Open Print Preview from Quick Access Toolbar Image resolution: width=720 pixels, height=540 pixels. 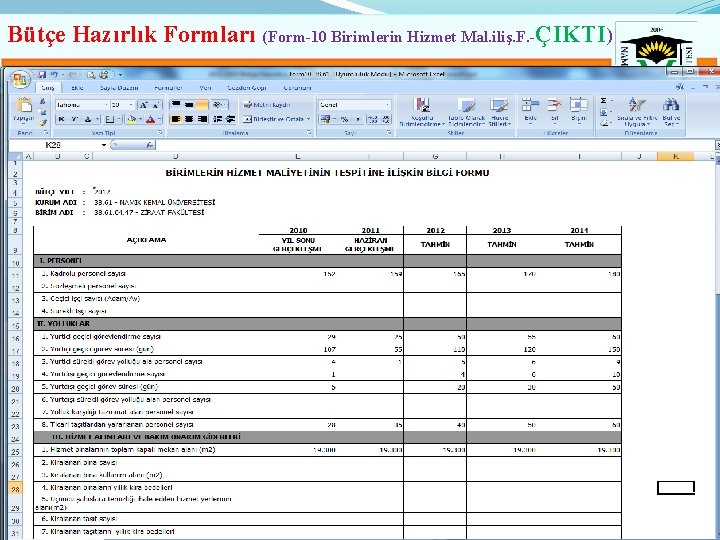click(x=91, y=74)
